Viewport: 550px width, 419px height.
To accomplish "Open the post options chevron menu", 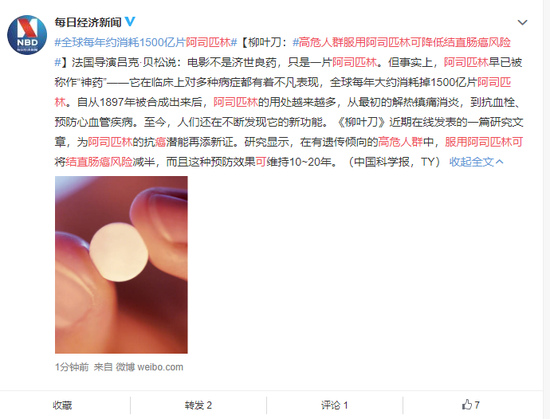I will 522,22.
